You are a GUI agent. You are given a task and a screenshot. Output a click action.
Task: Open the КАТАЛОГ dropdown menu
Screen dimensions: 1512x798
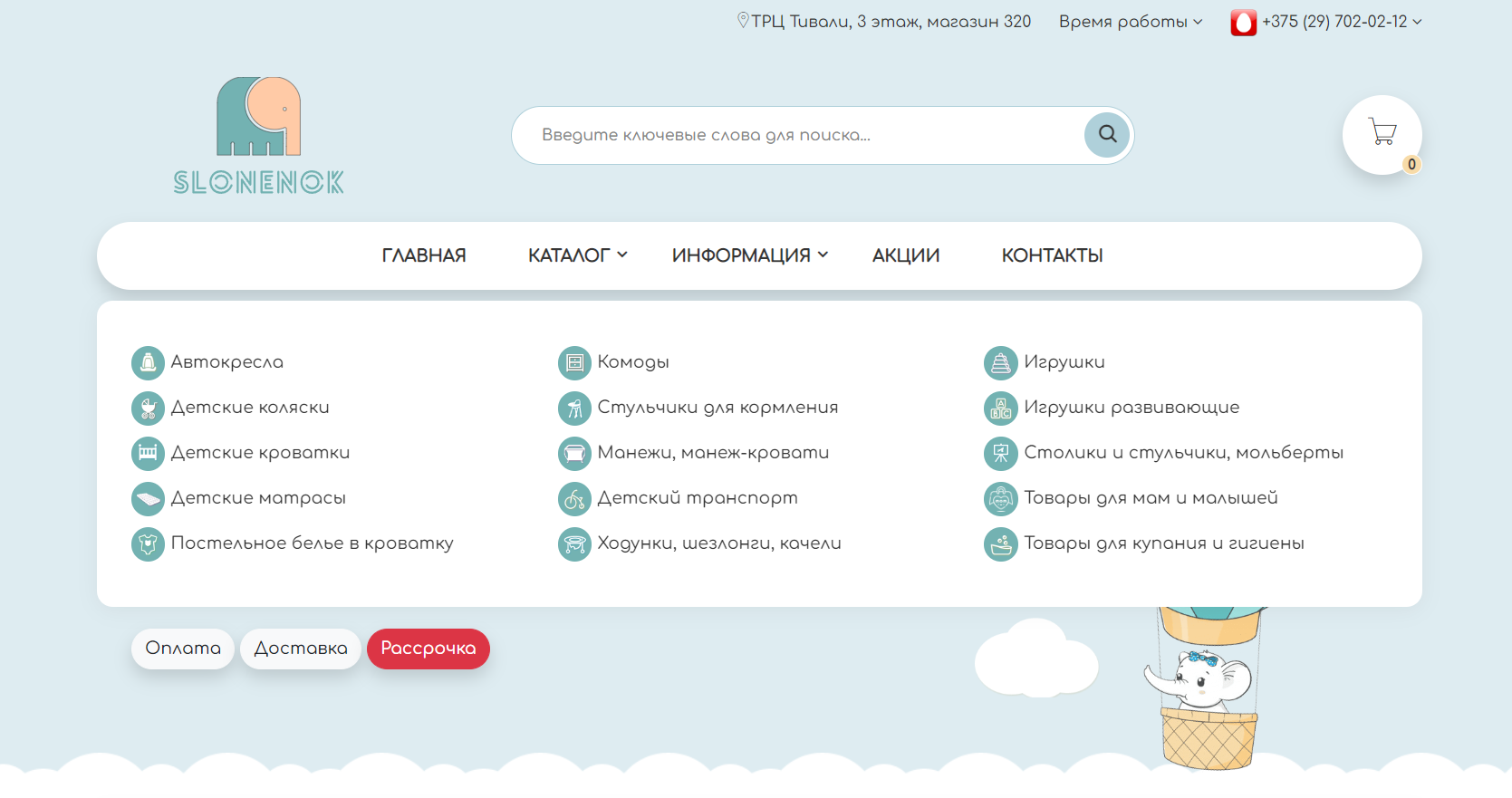pos(577,255)
